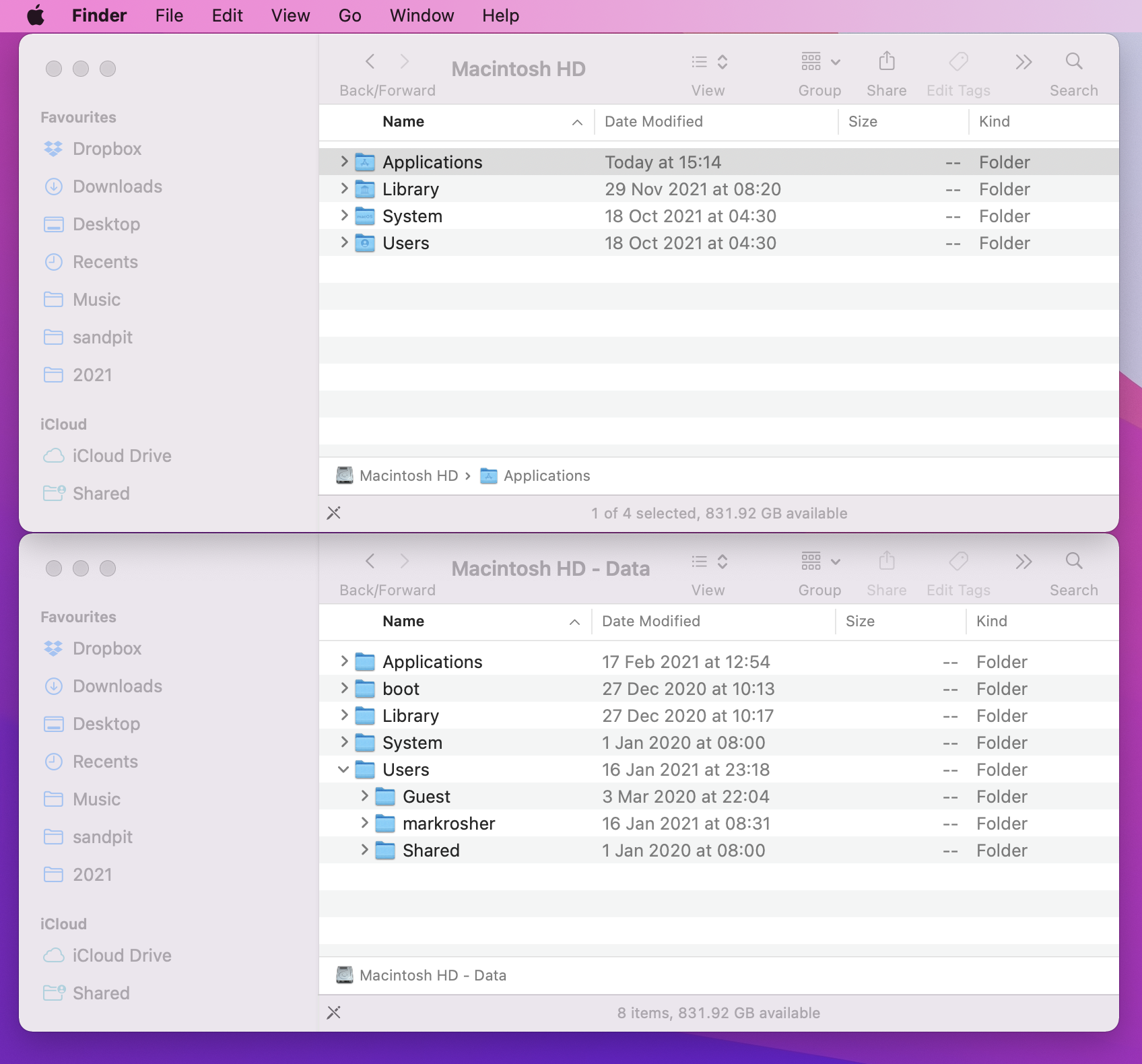This screenshot has height=1064, width=1142.
Task: Show more toolbar items in Macintosh HD - Data window
Action: tap(1023, 562)
